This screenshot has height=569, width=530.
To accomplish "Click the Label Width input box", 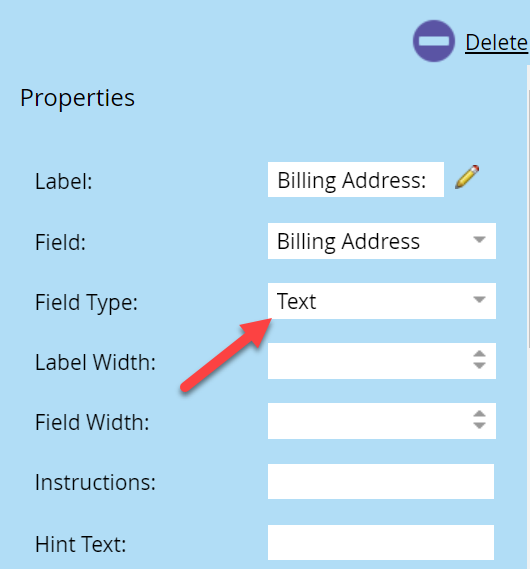I will point(369,361).
